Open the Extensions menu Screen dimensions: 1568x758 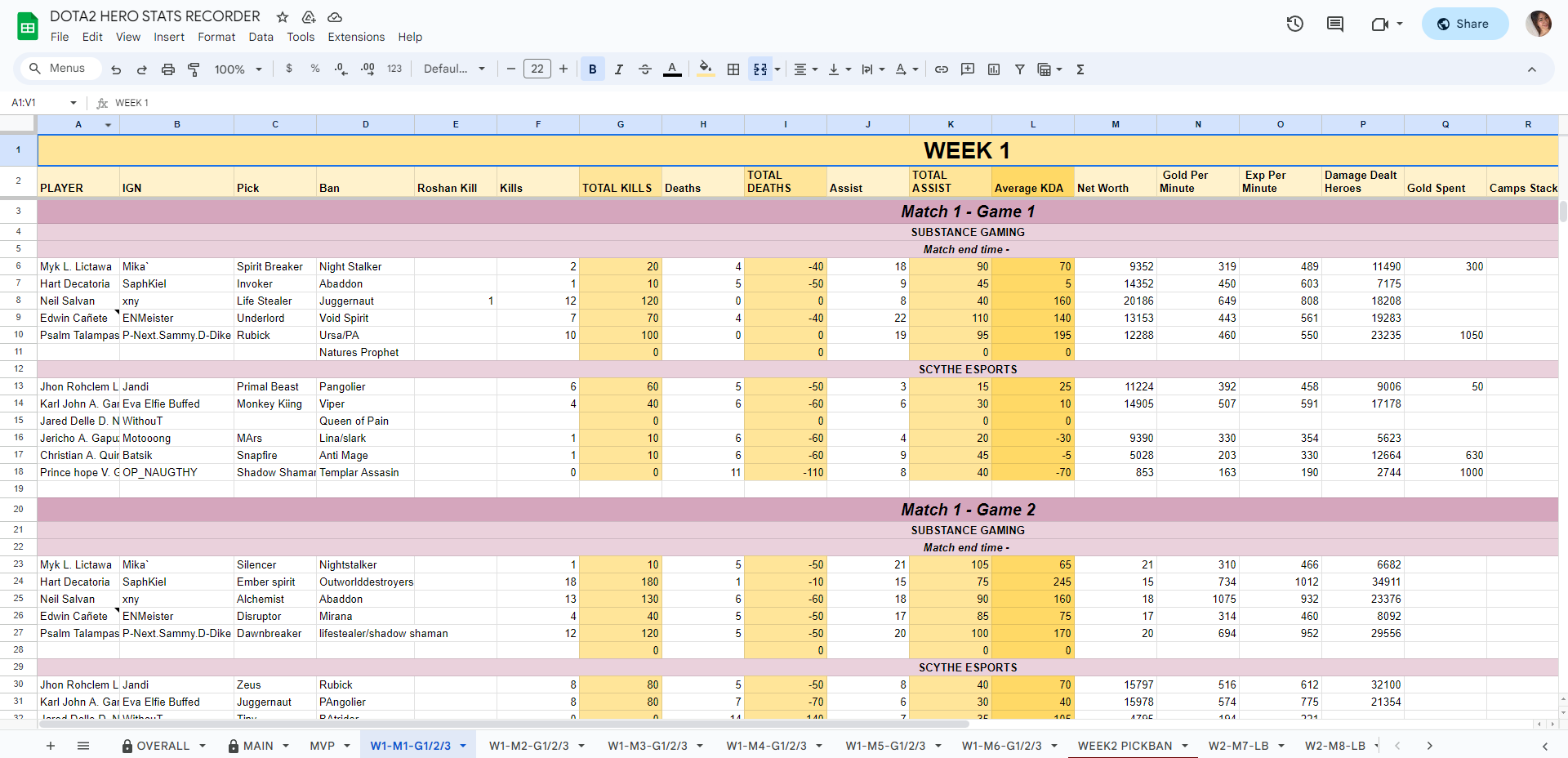[x=356, y=37]
